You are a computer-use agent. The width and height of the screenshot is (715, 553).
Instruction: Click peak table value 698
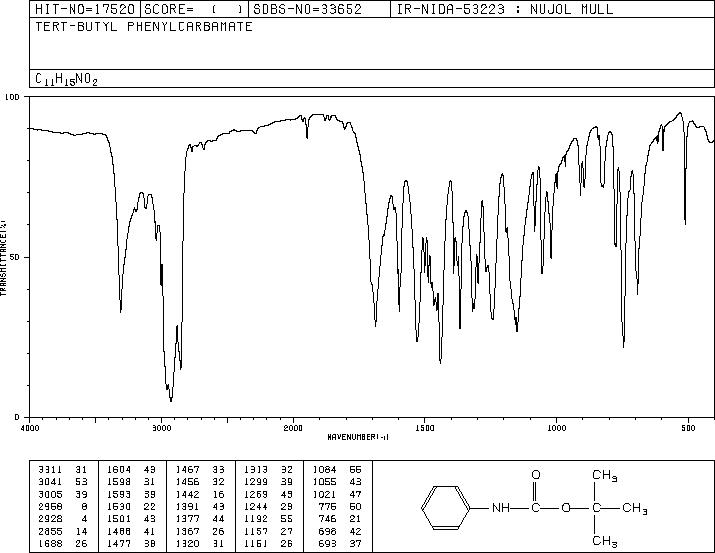click(x=327, y=531)
